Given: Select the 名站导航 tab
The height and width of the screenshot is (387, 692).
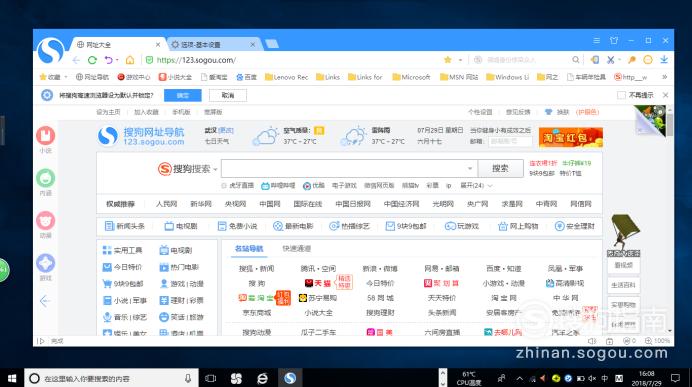Looking at the screenshot, I should click(249, 248).
